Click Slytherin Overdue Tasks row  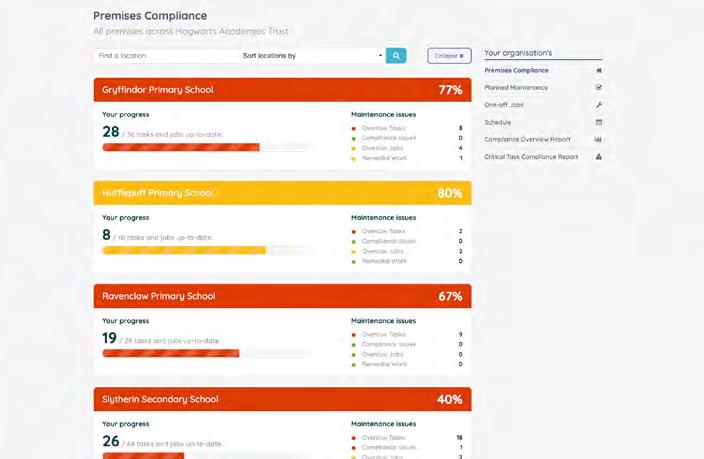(x=407, y=437)
